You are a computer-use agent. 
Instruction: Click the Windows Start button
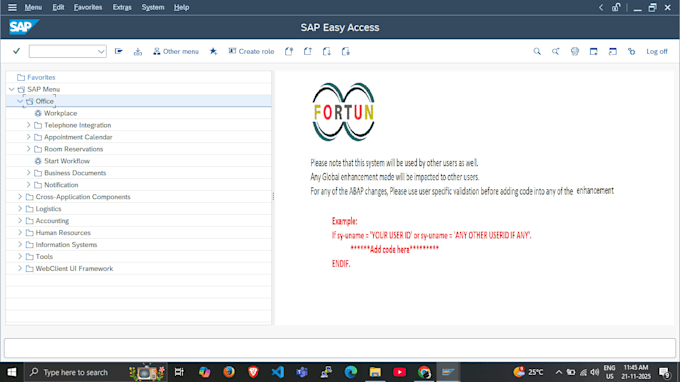click(x=12, y=372)
